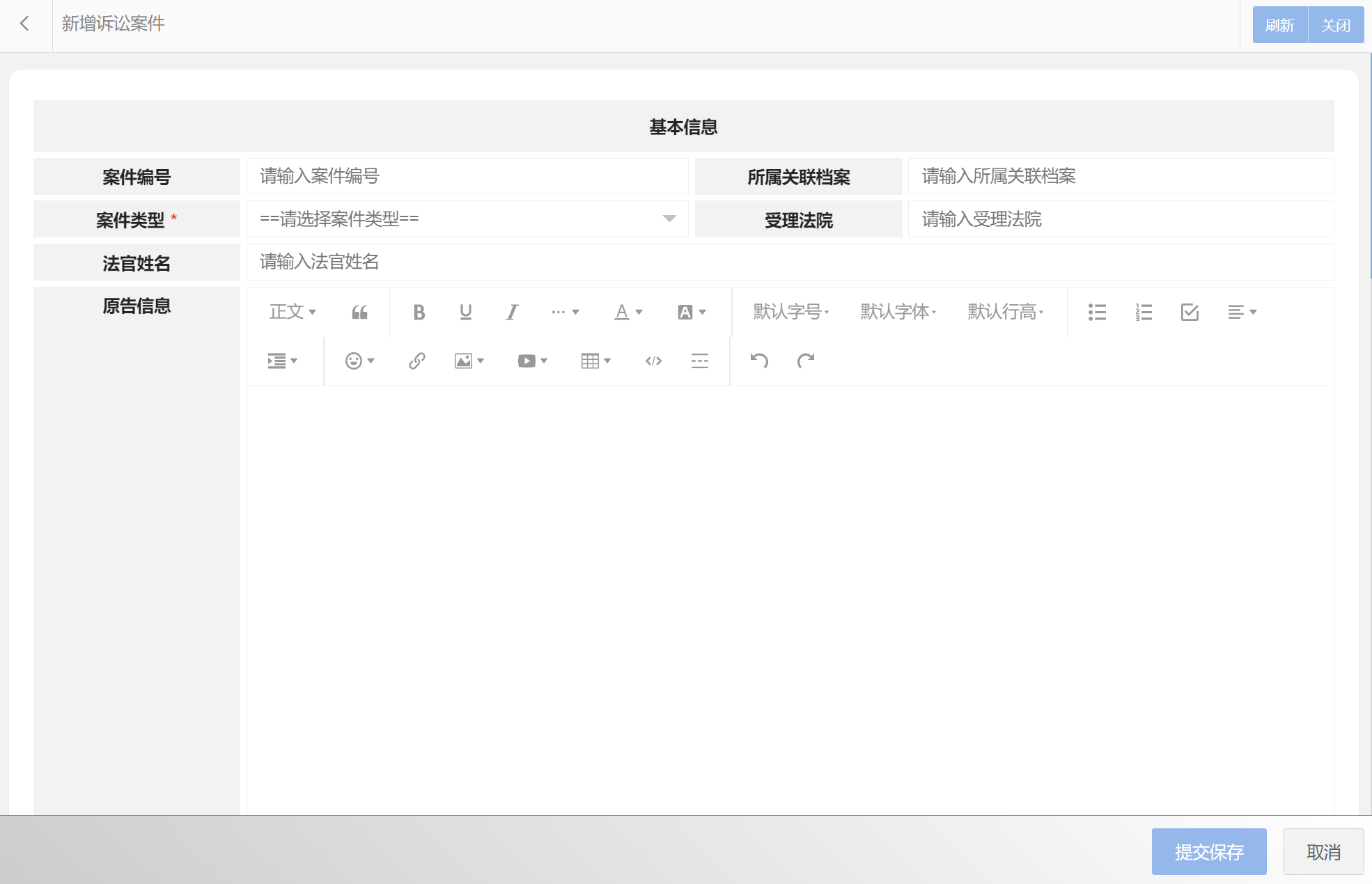
Task: Open the 默认字体 font family menu
Action: point(898,312)
